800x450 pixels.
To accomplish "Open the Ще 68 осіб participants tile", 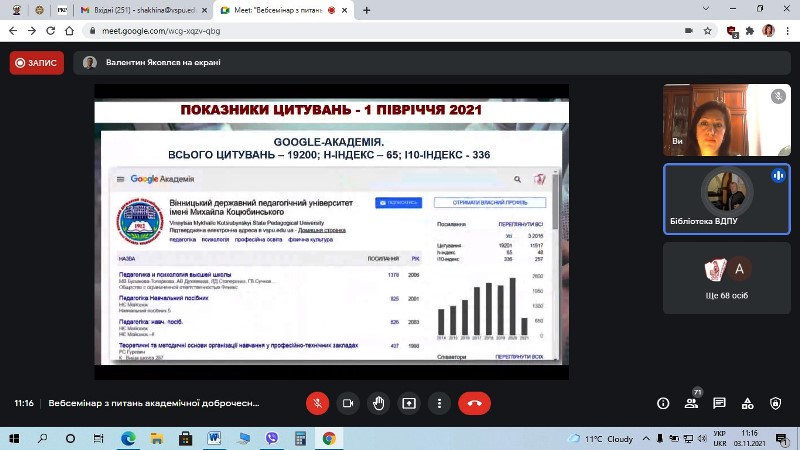I will coord(727,278).
